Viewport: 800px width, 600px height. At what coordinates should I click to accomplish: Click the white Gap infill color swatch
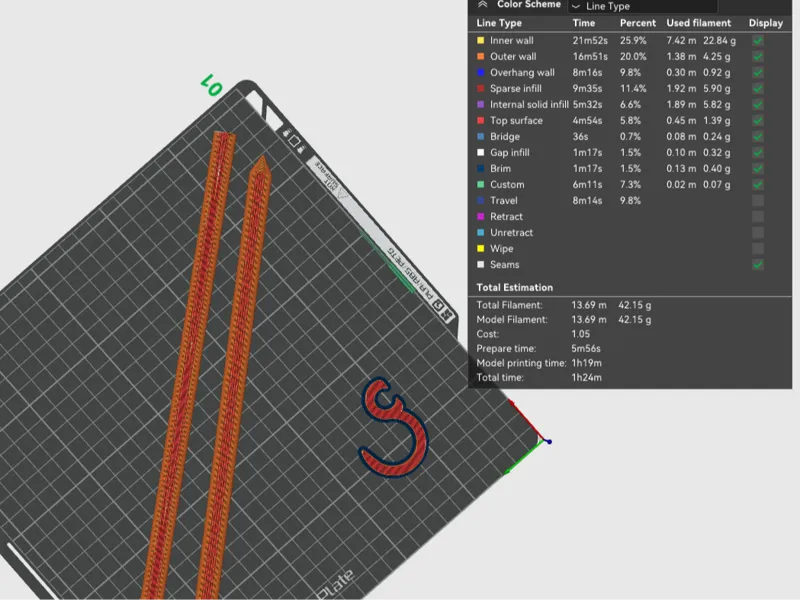coord(480,153)
